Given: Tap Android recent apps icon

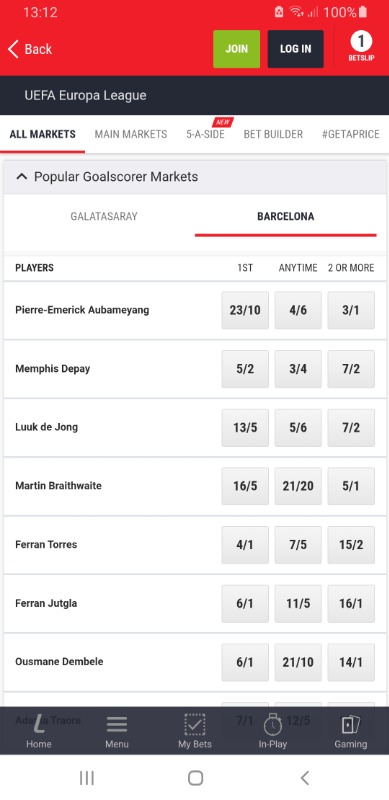Looking at the screenshot, I should coord(87,778).
